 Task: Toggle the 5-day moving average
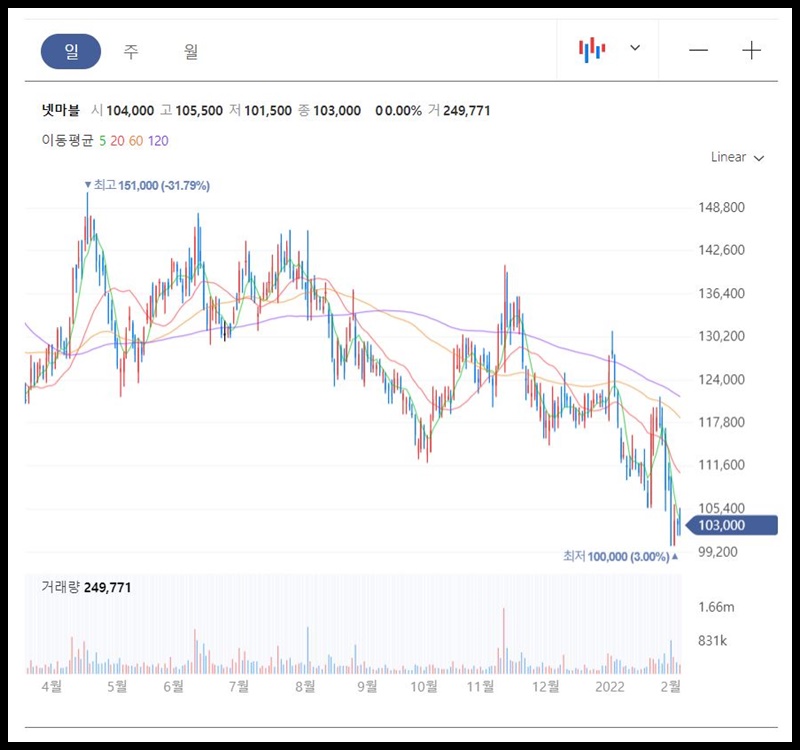(103, 141)
